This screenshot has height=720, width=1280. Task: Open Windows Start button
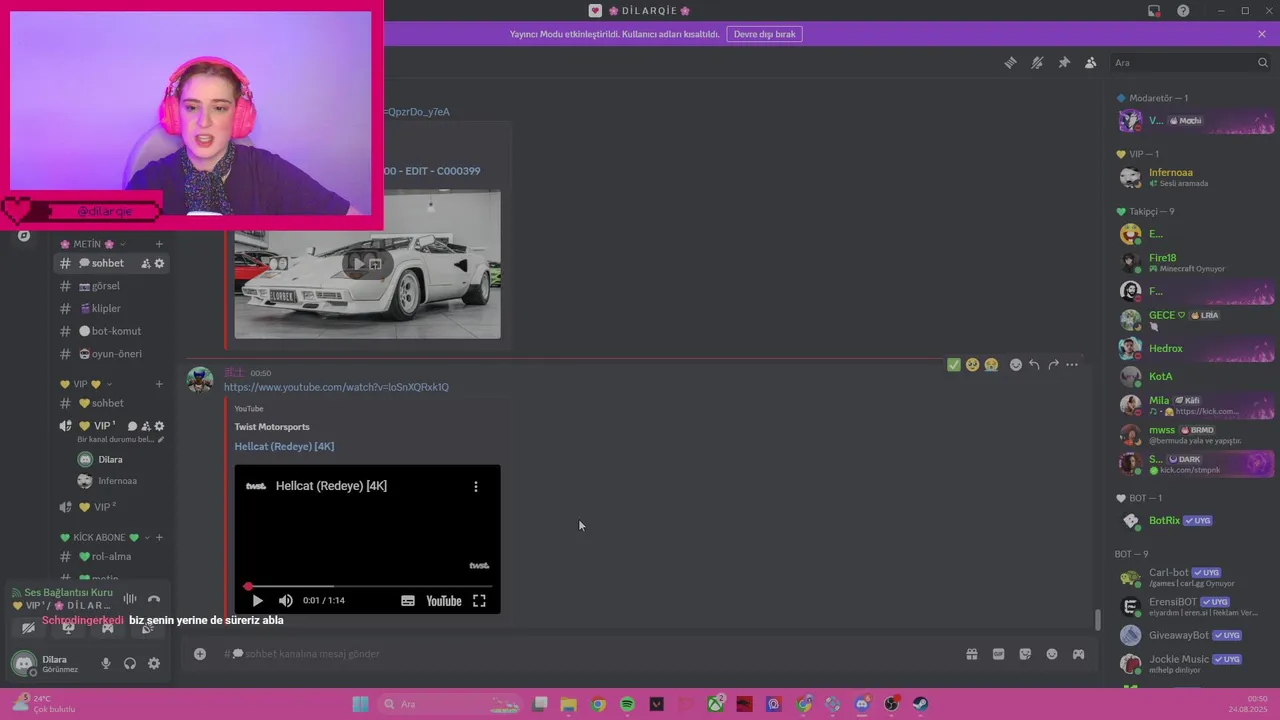pos(360,704)
